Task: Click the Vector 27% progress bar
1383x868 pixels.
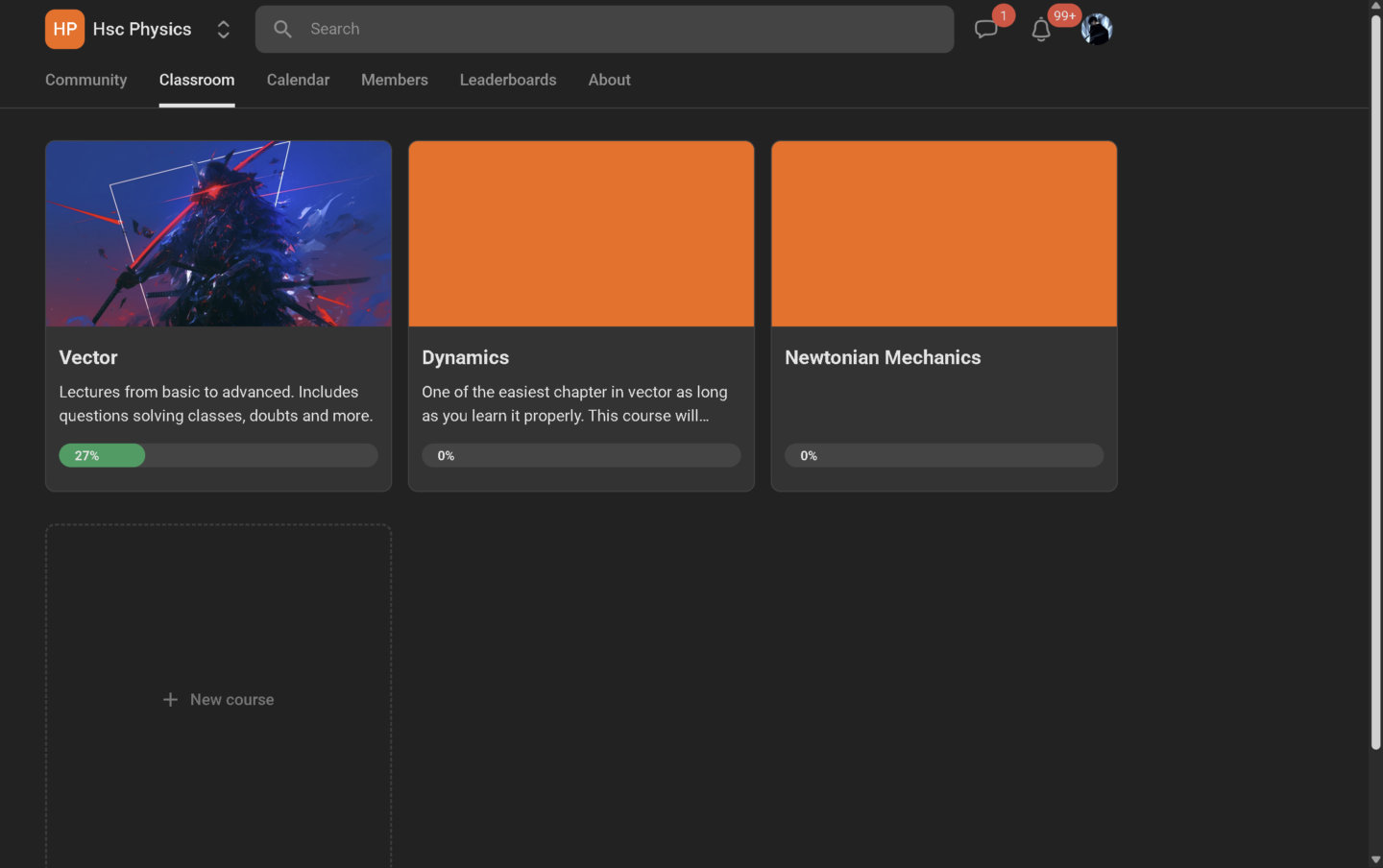Action: click(x=218, y=455)
